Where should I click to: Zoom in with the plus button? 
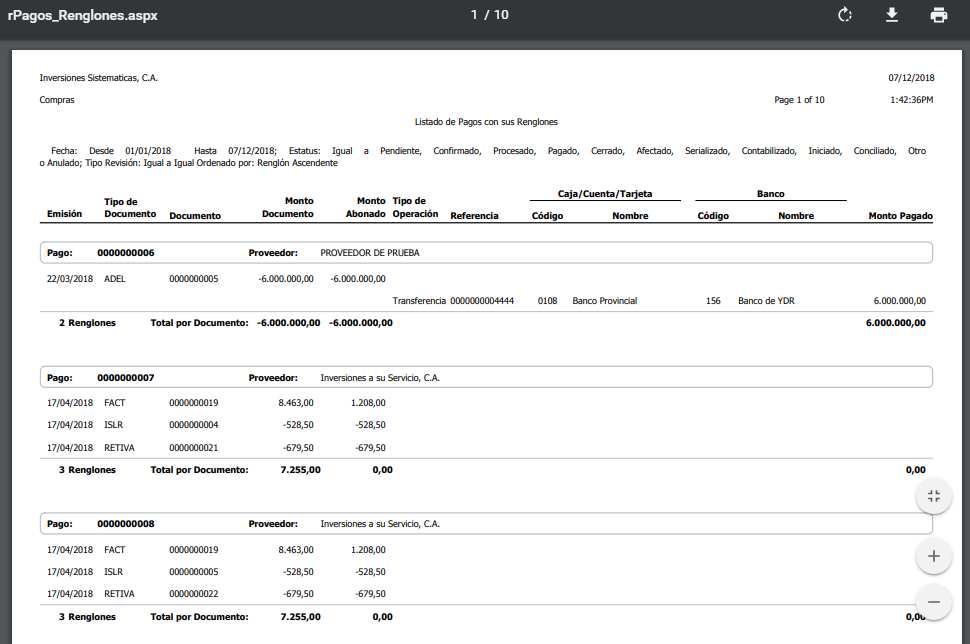coord(933,556)
